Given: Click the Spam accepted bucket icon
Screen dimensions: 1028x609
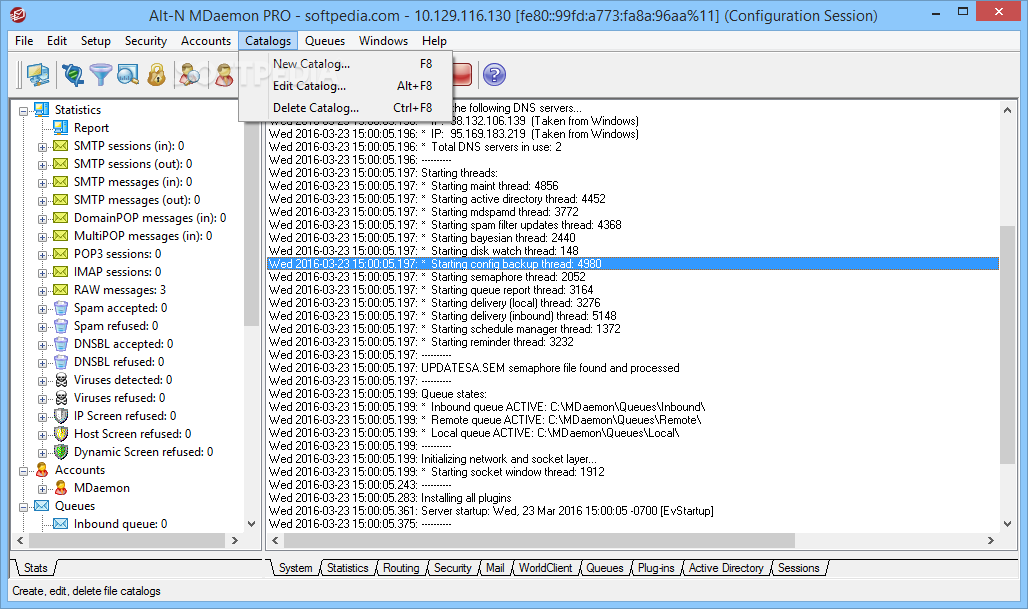Looking at the screenshot, I should pyautogui.click(x=61, y=307).
